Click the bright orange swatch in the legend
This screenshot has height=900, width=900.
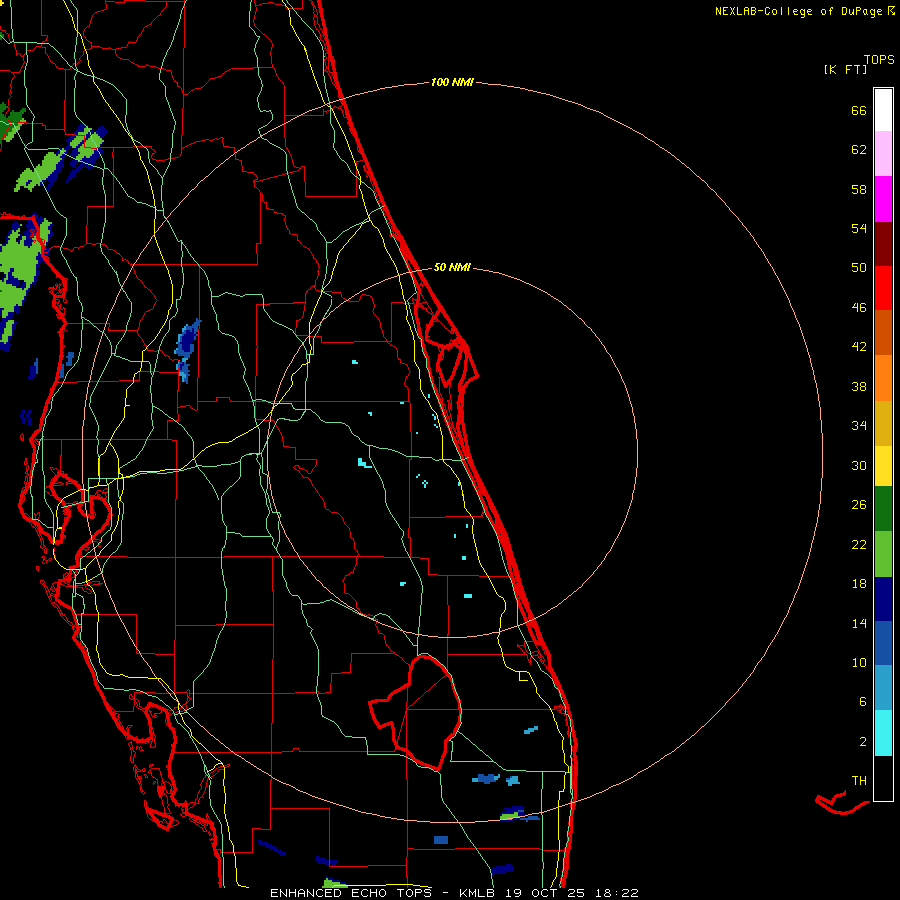tap(883, 378)
